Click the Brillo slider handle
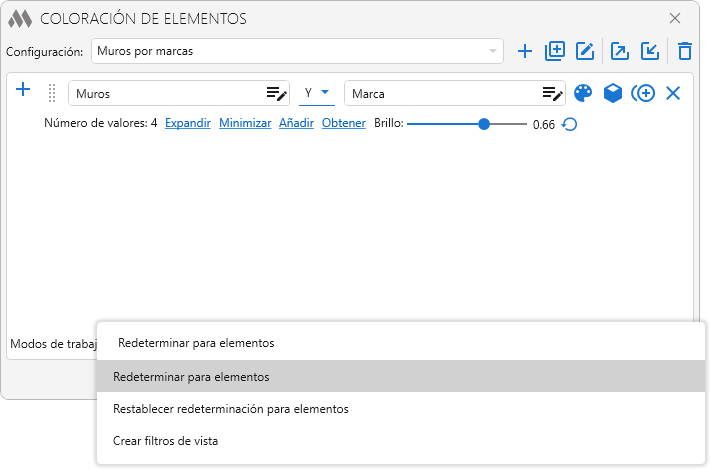Viewport: 710px width, 470px height. tap(484, 124)
